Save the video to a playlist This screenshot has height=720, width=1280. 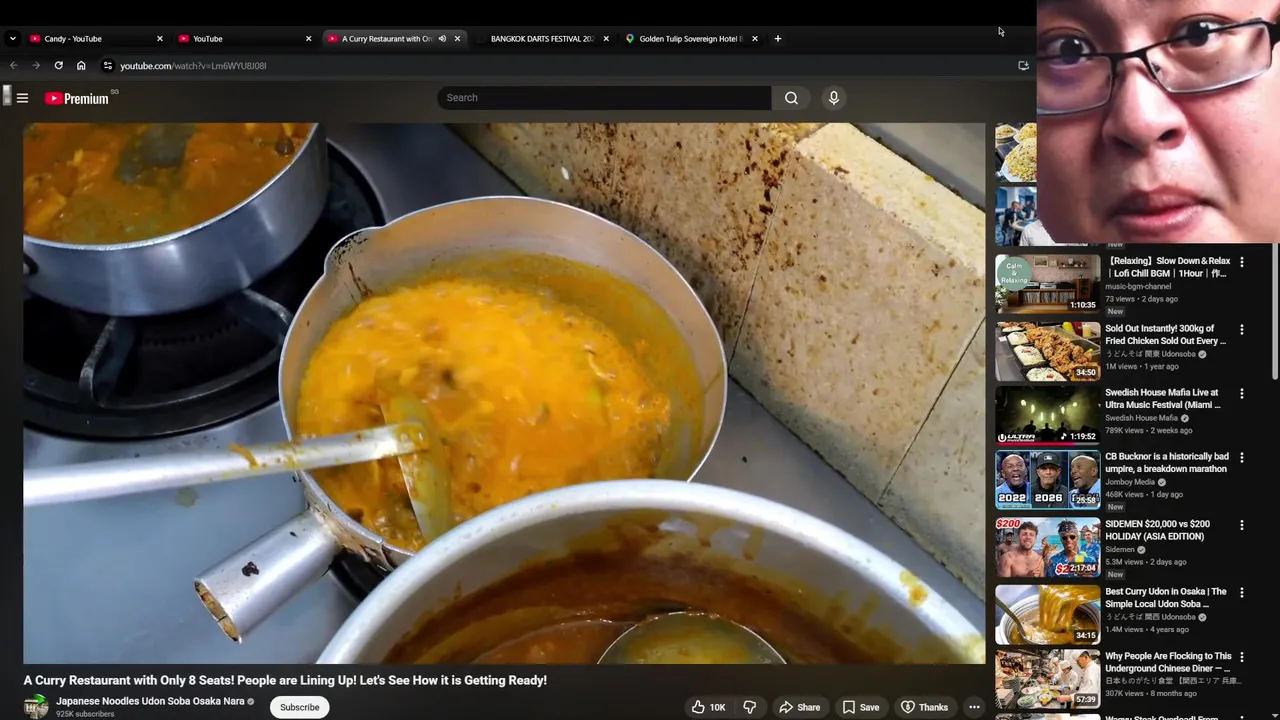click(x=860, y=707)
